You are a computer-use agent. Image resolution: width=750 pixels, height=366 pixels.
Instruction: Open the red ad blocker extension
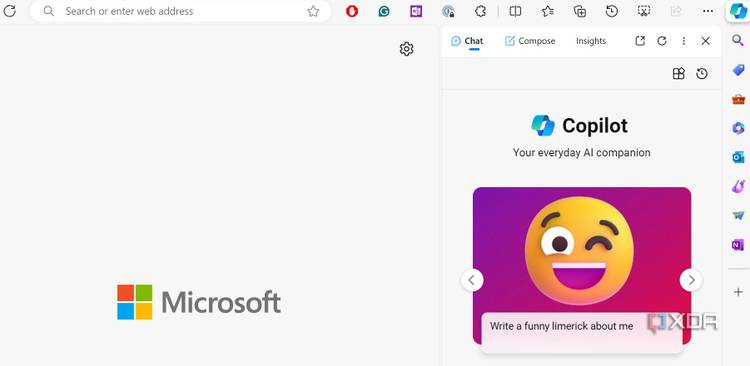352,11
